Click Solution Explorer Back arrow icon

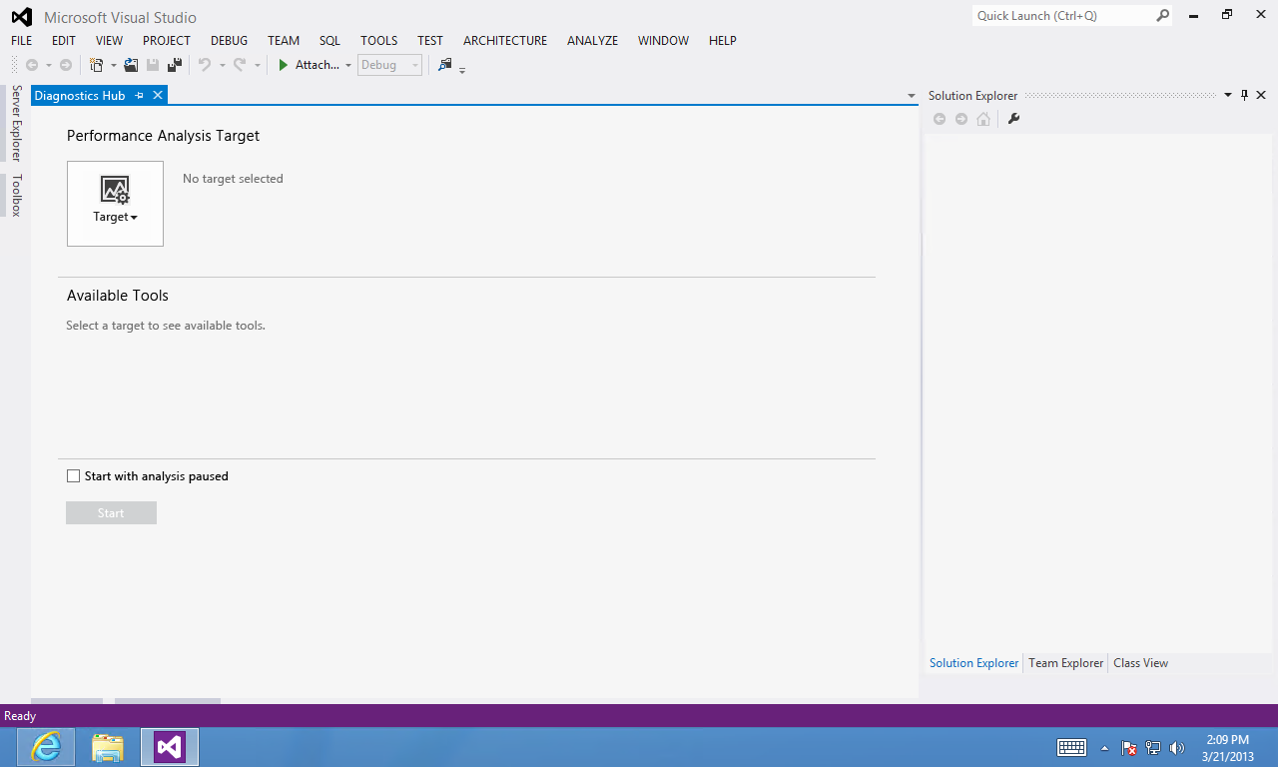point(939,119)
